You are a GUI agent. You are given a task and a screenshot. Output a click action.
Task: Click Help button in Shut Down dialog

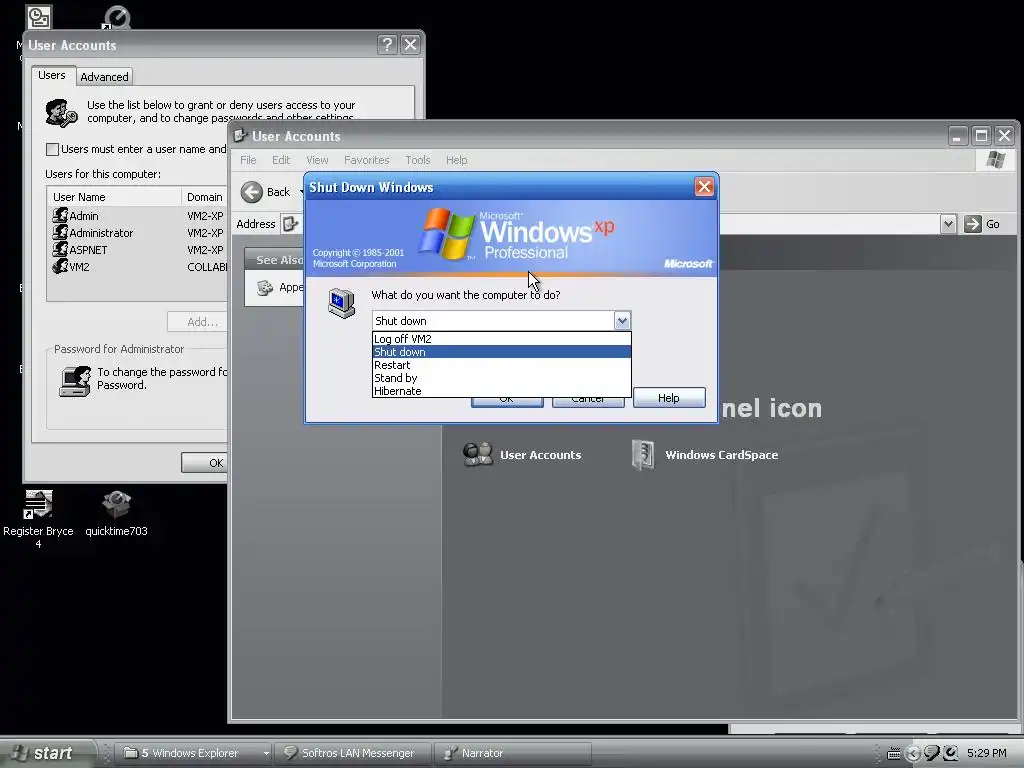point(669,398)
